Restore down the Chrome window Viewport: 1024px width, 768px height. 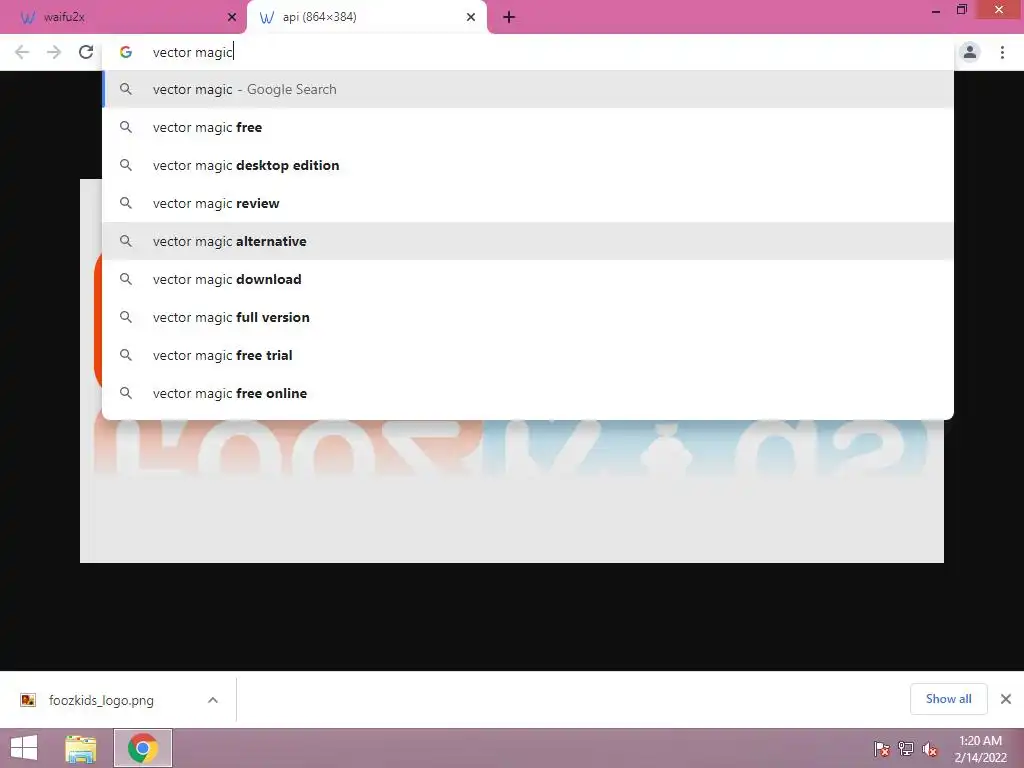coord(962,9)
